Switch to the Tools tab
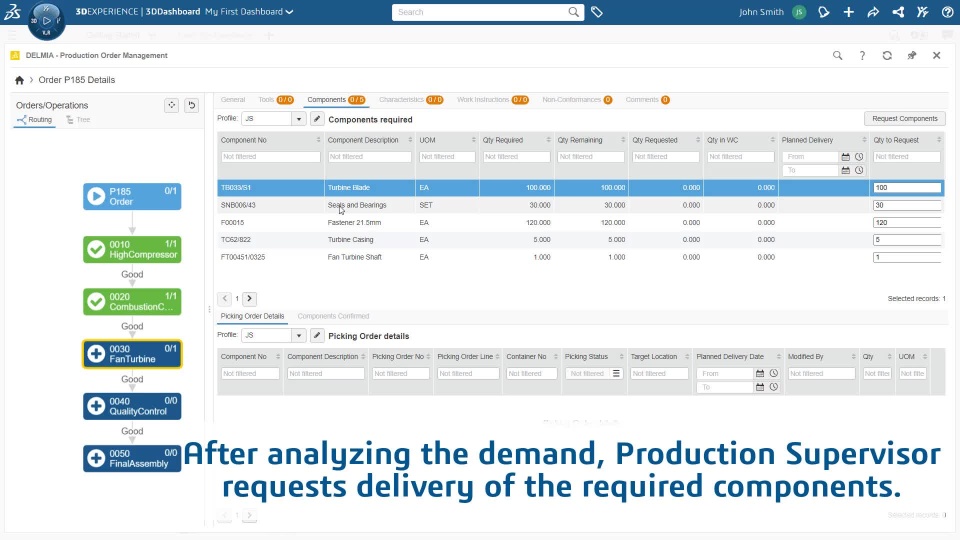The height and width of the screenshot is (540, 960). 276,100
